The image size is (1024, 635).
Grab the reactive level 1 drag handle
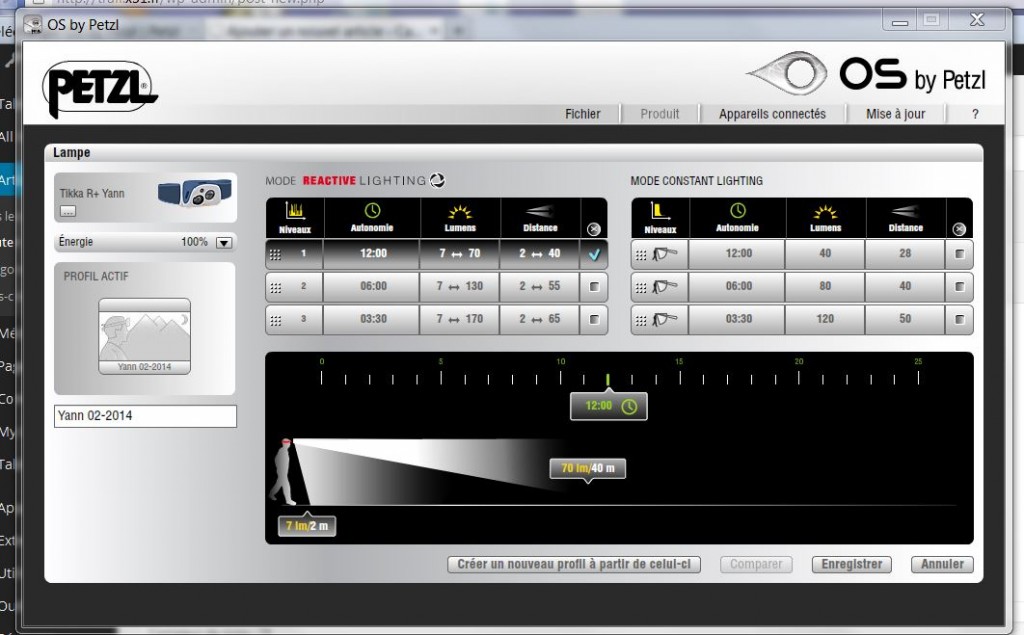(x=276, y=255)
